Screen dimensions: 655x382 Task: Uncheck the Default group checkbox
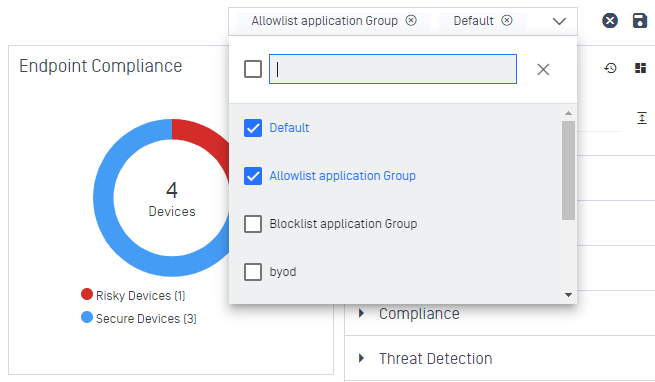pos(253,128)
